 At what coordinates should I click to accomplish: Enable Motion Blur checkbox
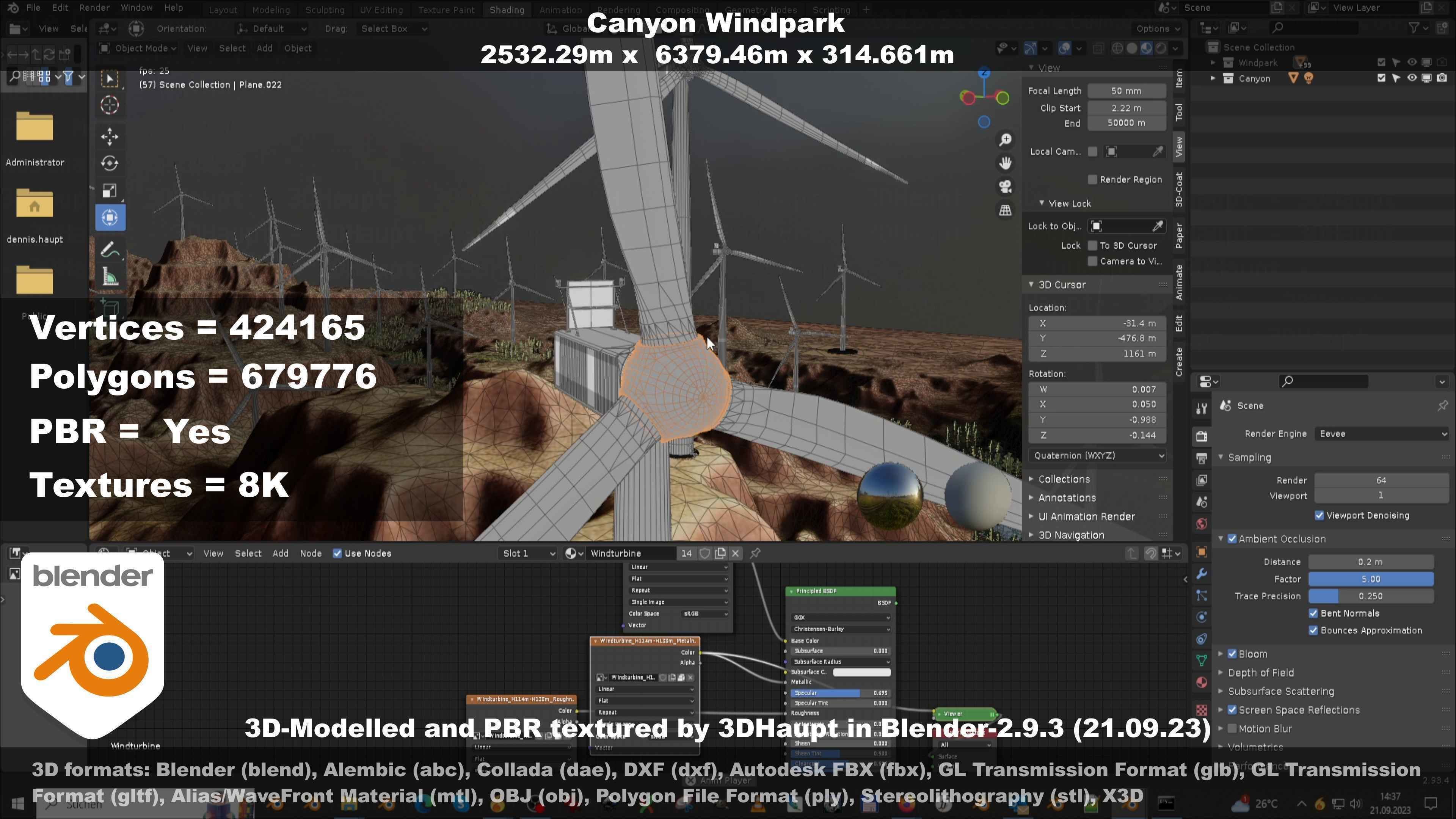(x=1233, y=728)
